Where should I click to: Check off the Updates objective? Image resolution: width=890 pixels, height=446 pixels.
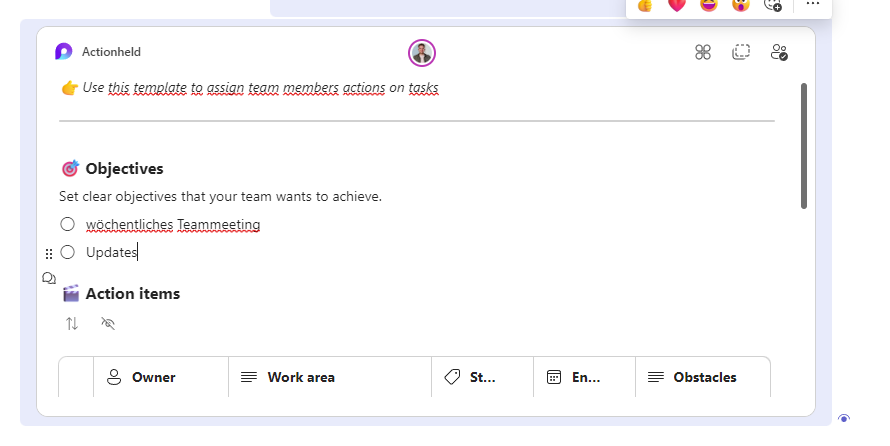coord(68,252)
